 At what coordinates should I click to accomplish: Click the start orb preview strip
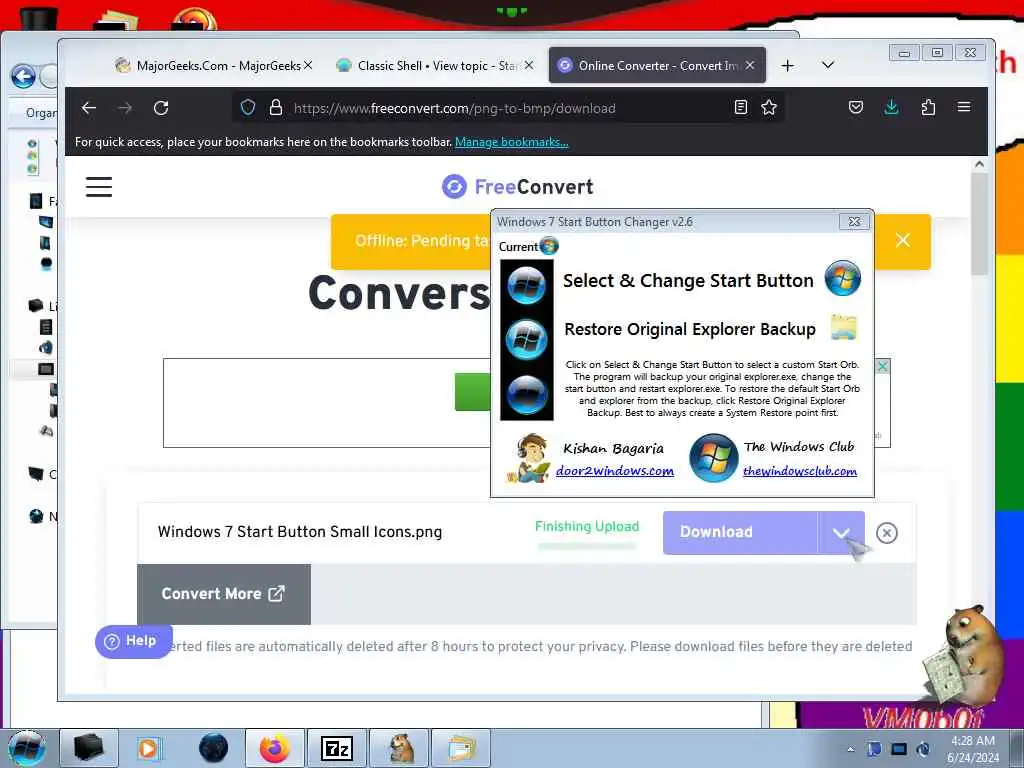[526, 340]
